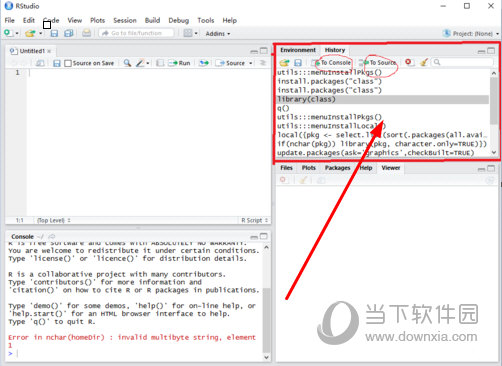Minimize the source editor pane
Image resolution: width=502 pixels, height=366 pixels.
coord(254,51)
